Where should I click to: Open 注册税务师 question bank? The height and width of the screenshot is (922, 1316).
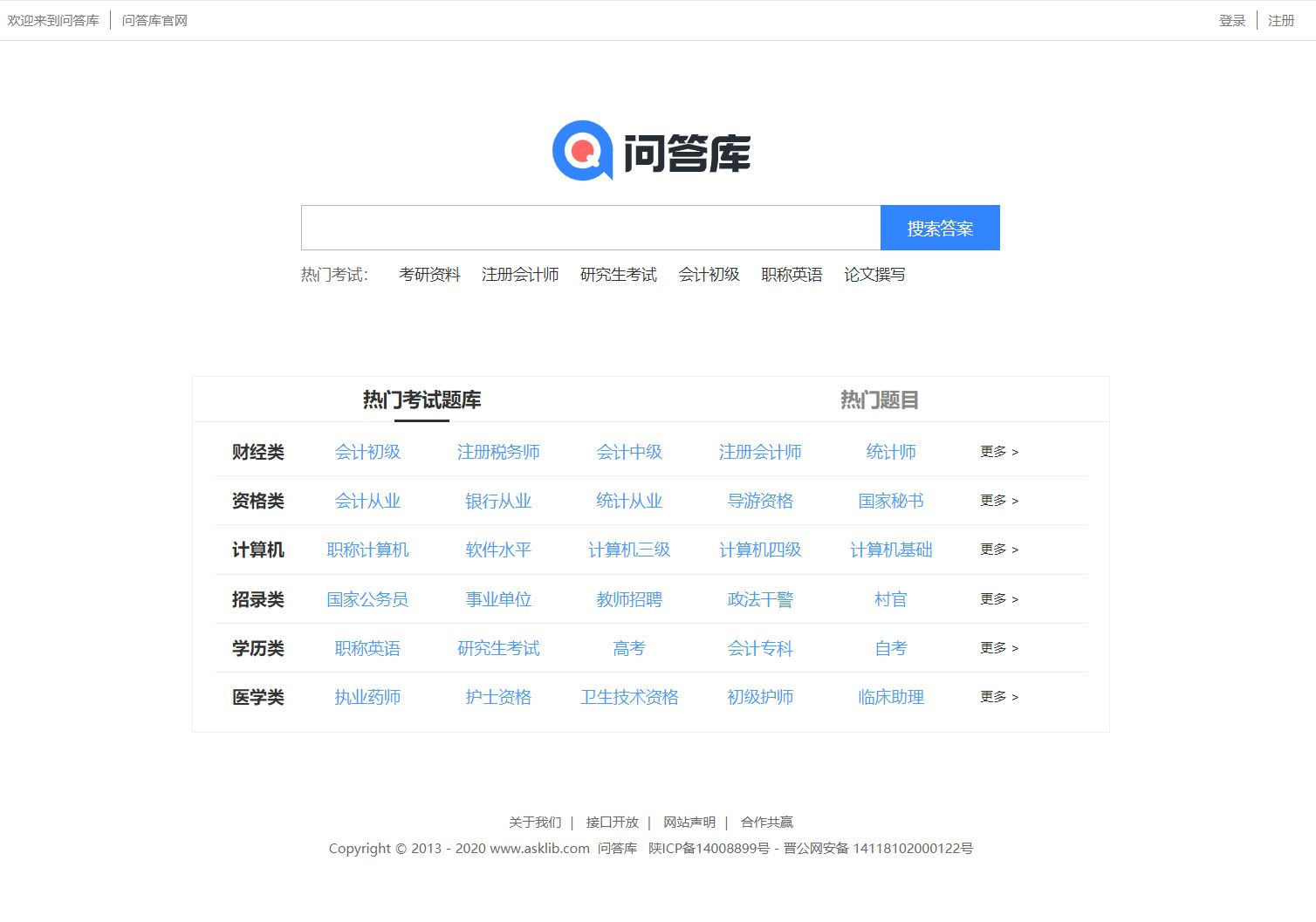point(498,452)
